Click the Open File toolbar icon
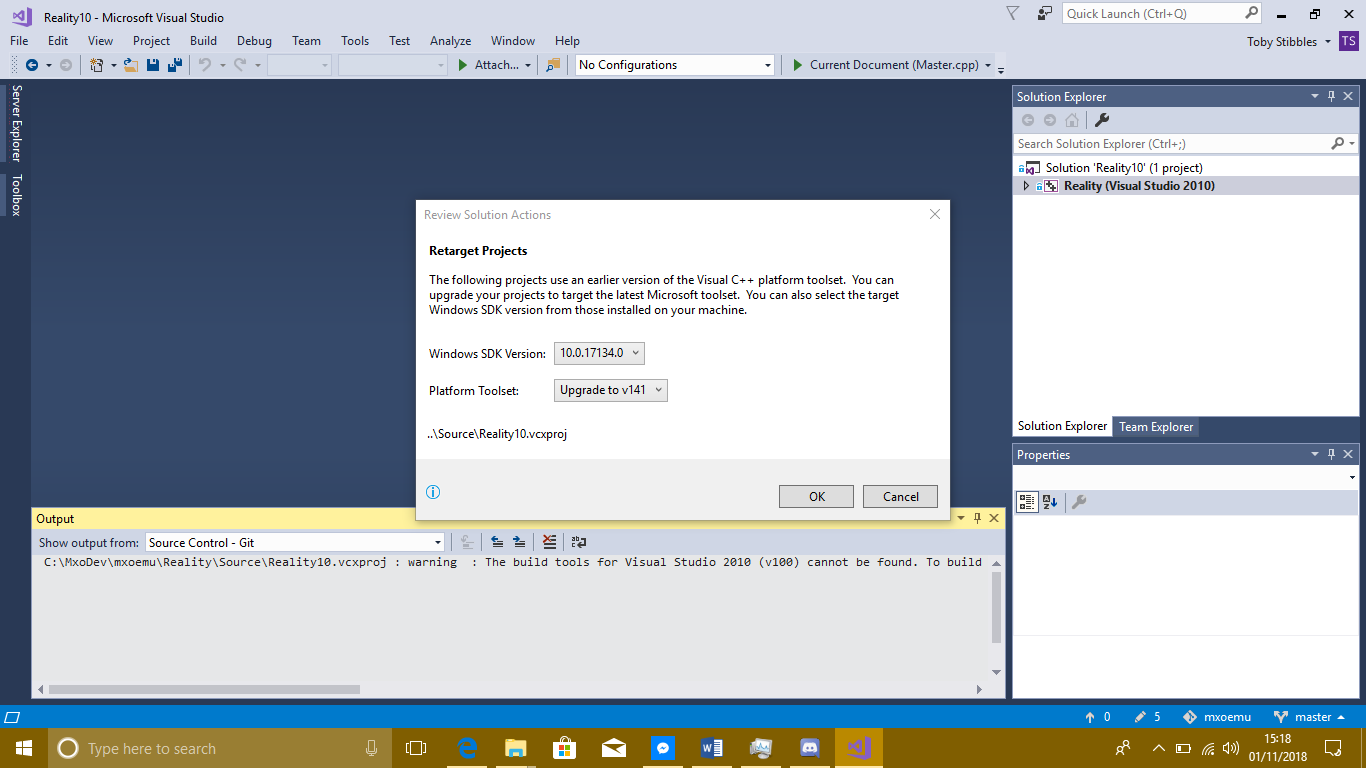This screenshot has height=768, width=1366. 130,65
